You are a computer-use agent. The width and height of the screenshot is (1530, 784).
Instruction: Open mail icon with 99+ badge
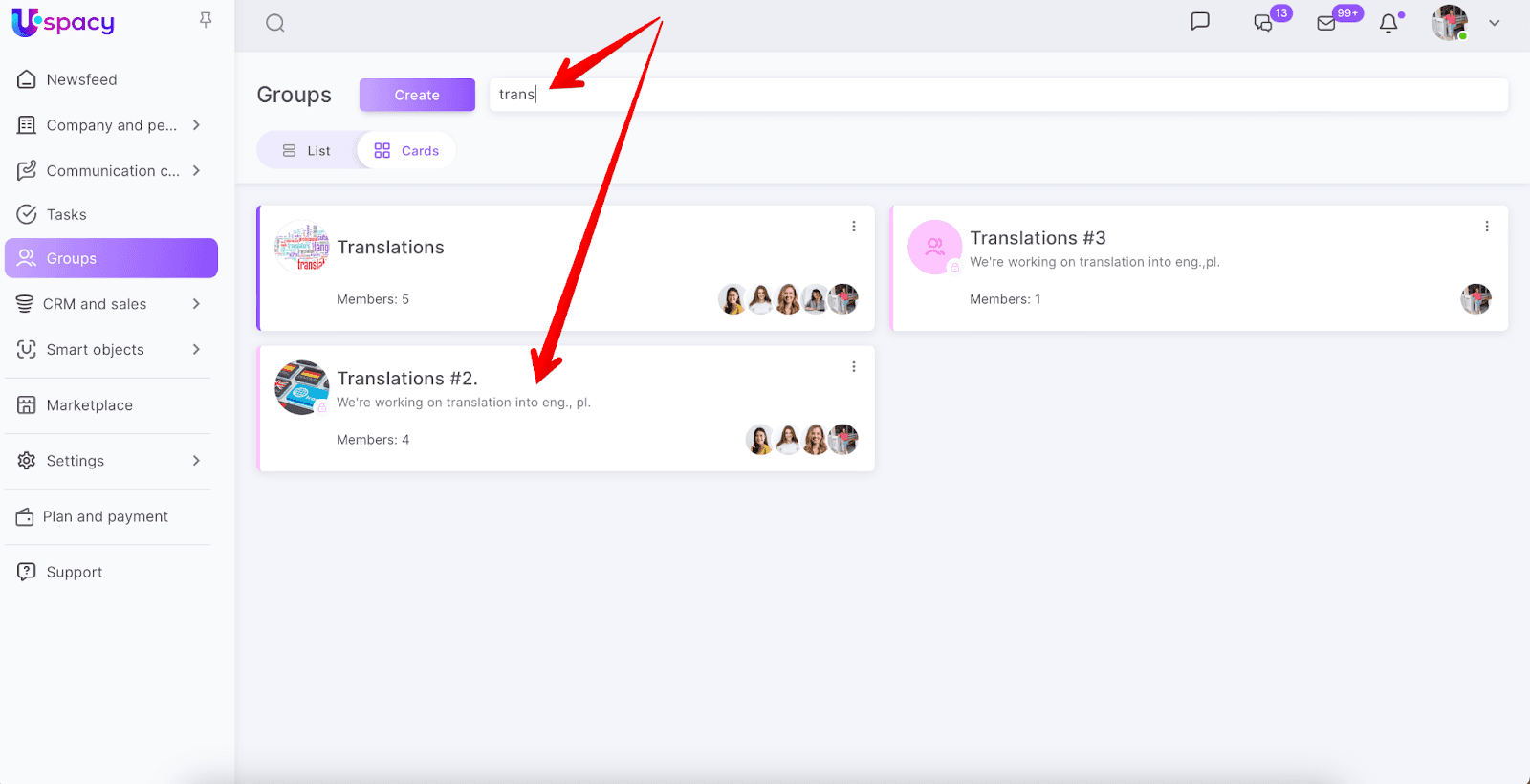click(x=1326, y=23)
